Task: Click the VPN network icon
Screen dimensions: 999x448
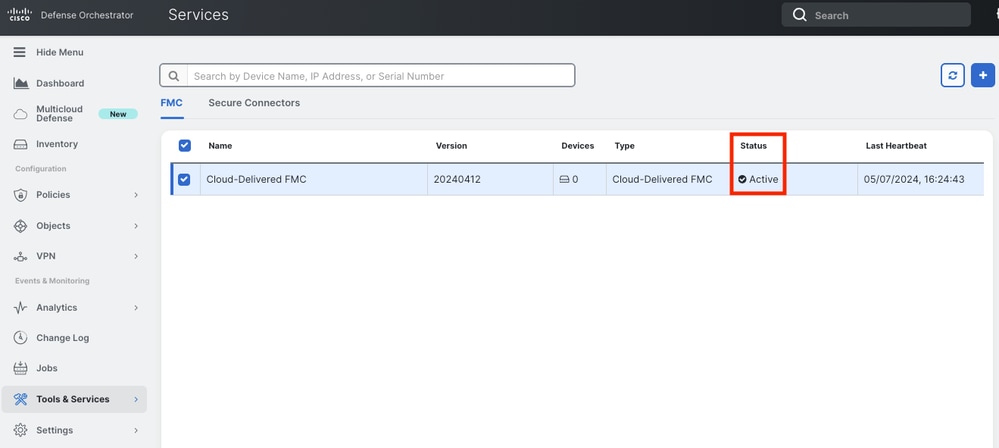Action: (20, 256)
